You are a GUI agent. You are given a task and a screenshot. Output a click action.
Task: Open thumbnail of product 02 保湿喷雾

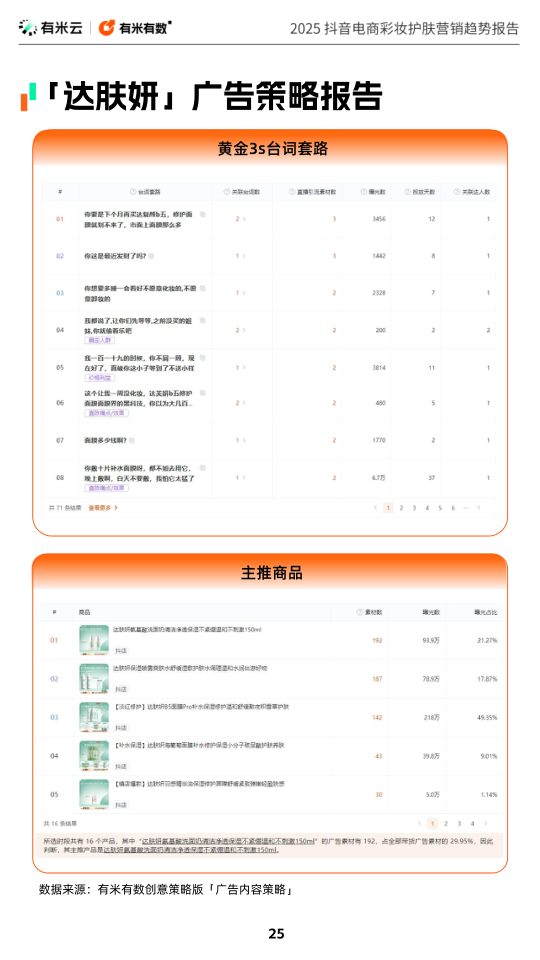click(x=94, y=678)
